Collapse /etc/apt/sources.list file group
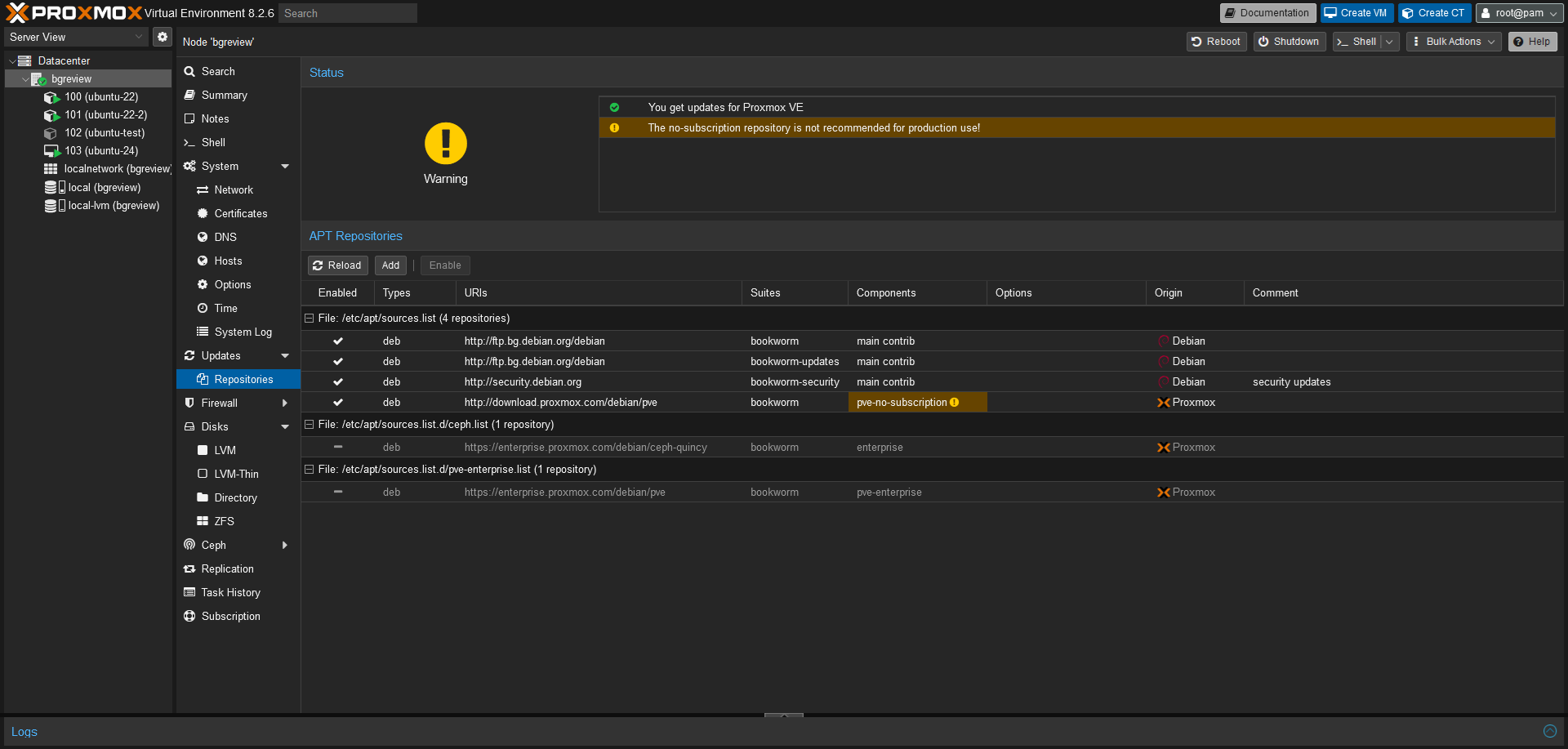This screenshot has height=749, width=1568. [310, 319]
